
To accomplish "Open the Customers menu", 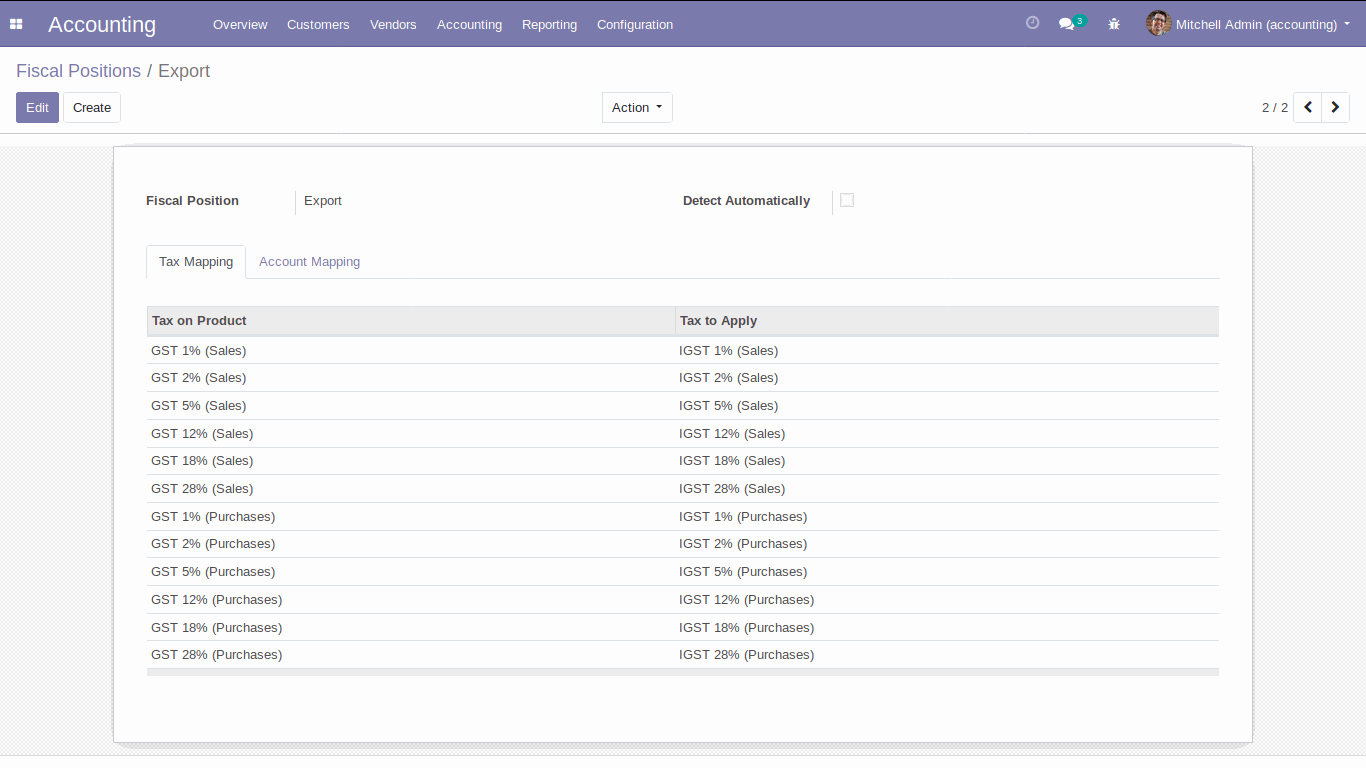I will pos(318,24).
